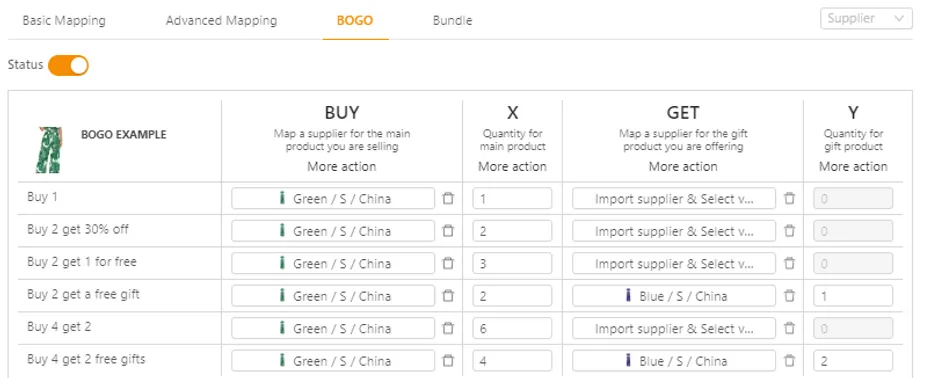Screen dimensions: 925x378
Task: Delete BUY supplier for Buy 2 get 1 for free
Action: click(448, 264)
